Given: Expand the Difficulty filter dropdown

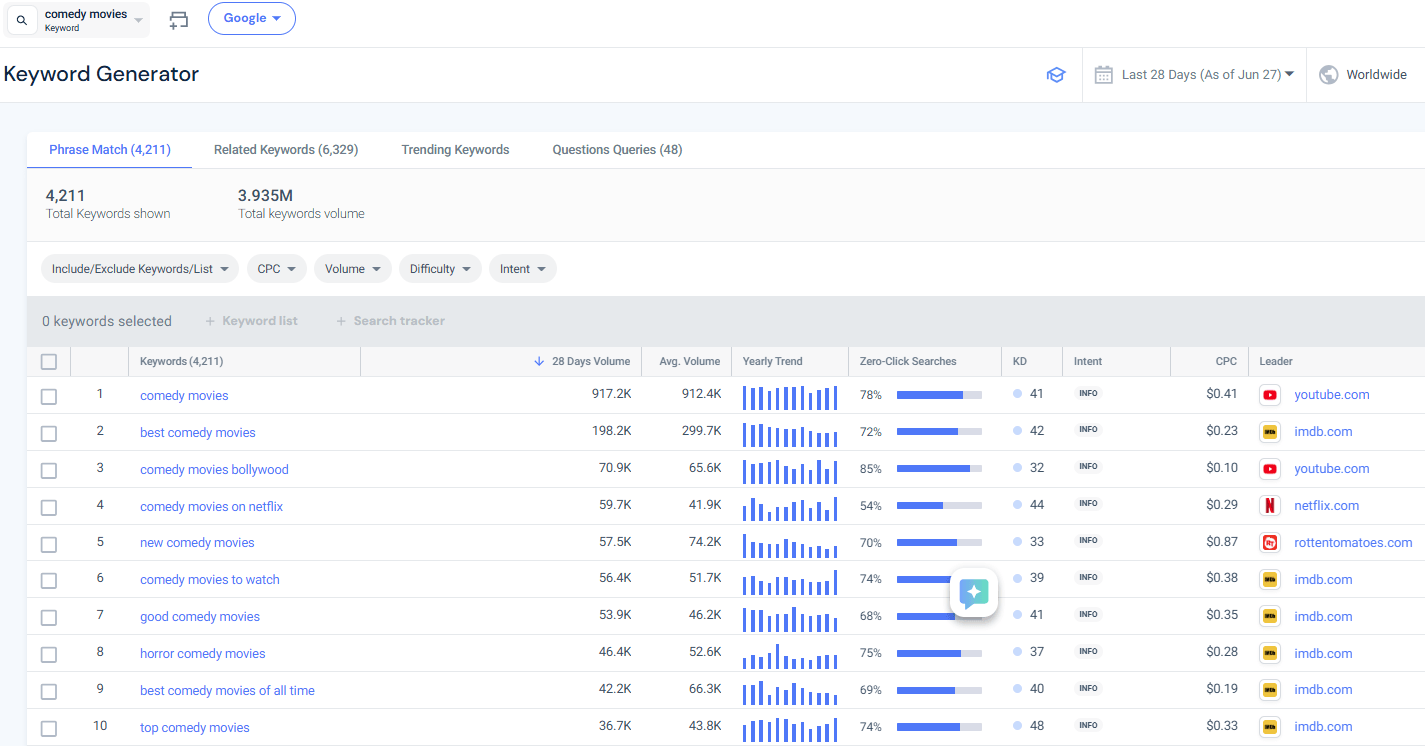Looking at the screenshot, I should pyautogui.click(x=440, y=269).
